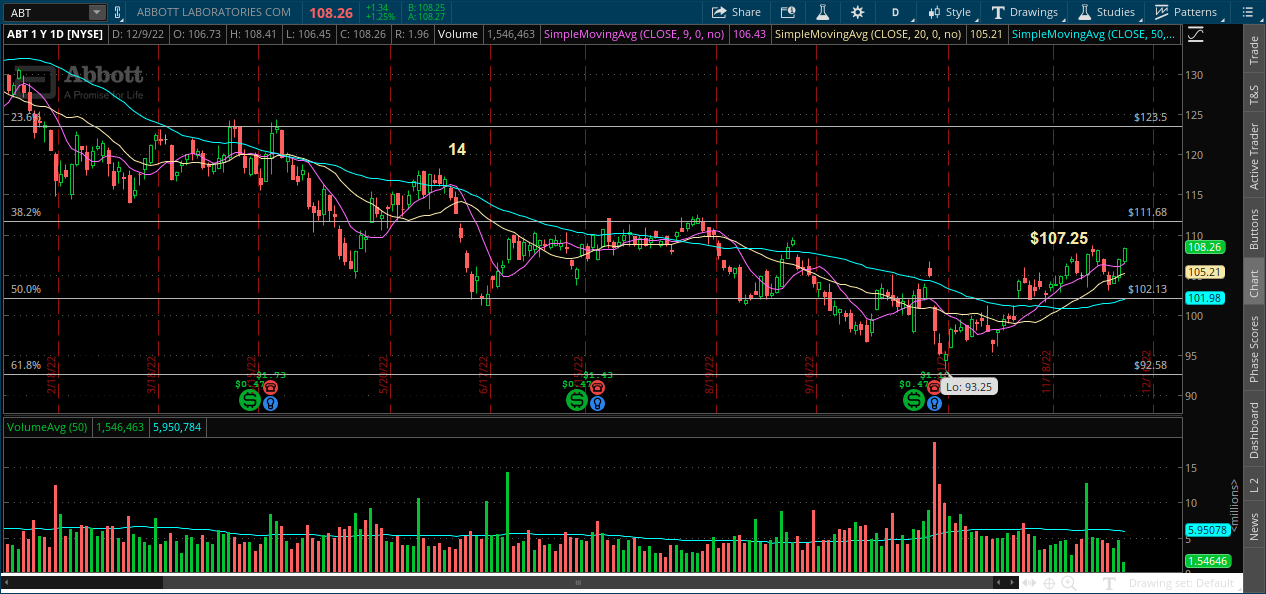
Task: Open the D aggregation period dropdown
Action: pos(896,12)
